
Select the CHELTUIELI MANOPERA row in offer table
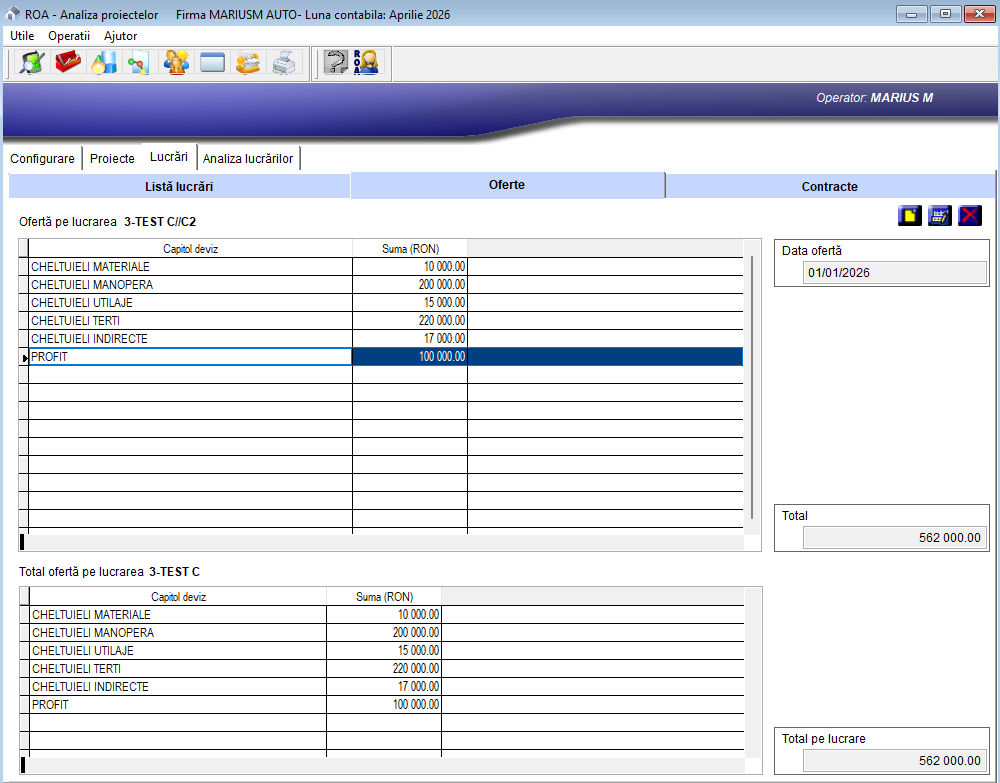coord(190,285)
